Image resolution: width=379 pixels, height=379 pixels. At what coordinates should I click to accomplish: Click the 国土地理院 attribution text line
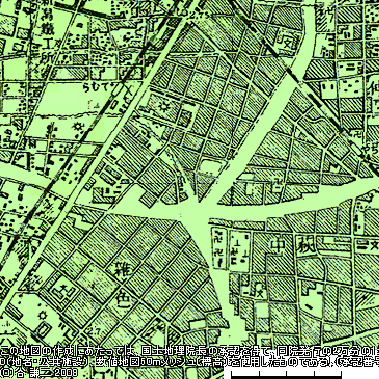tap(189, 351)
